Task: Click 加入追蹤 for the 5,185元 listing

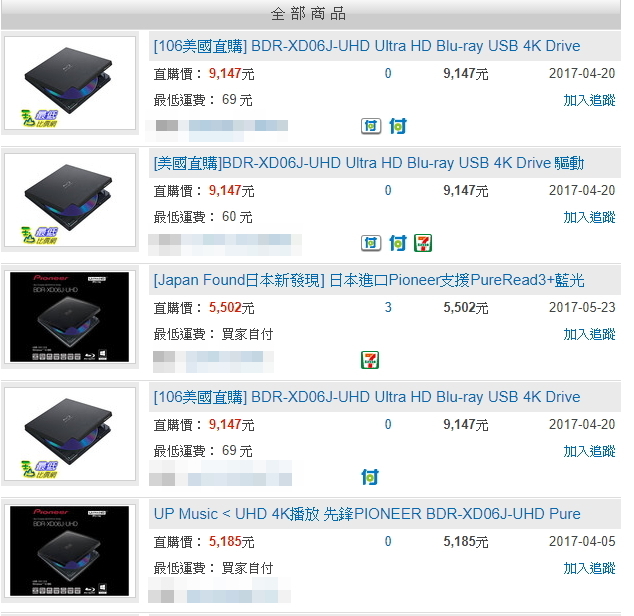Action: pyautogui.click(x=589, y=568)
